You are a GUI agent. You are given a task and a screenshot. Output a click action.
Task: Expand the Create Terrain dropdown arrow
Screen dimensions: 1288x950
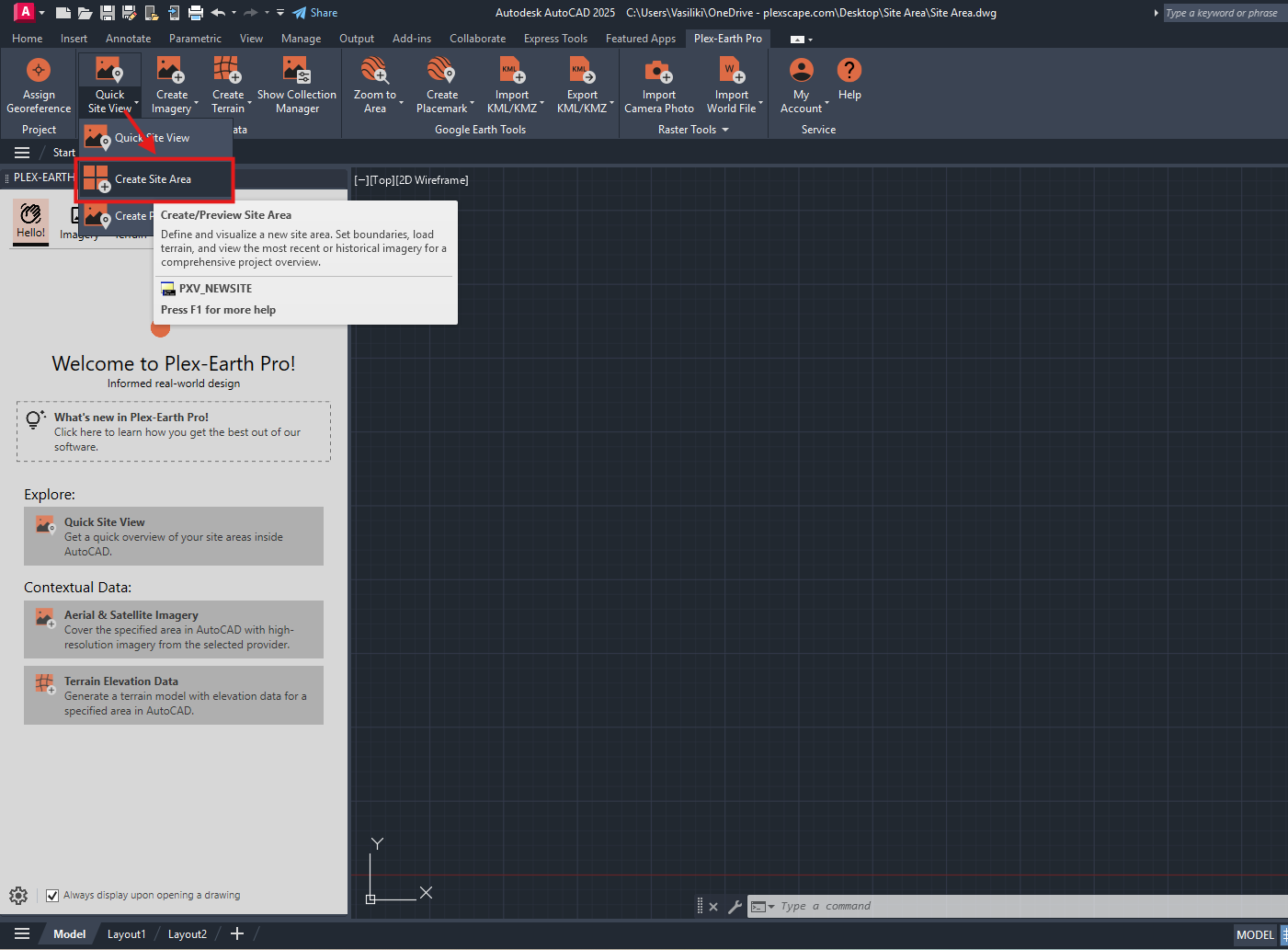tap(249, 103)
